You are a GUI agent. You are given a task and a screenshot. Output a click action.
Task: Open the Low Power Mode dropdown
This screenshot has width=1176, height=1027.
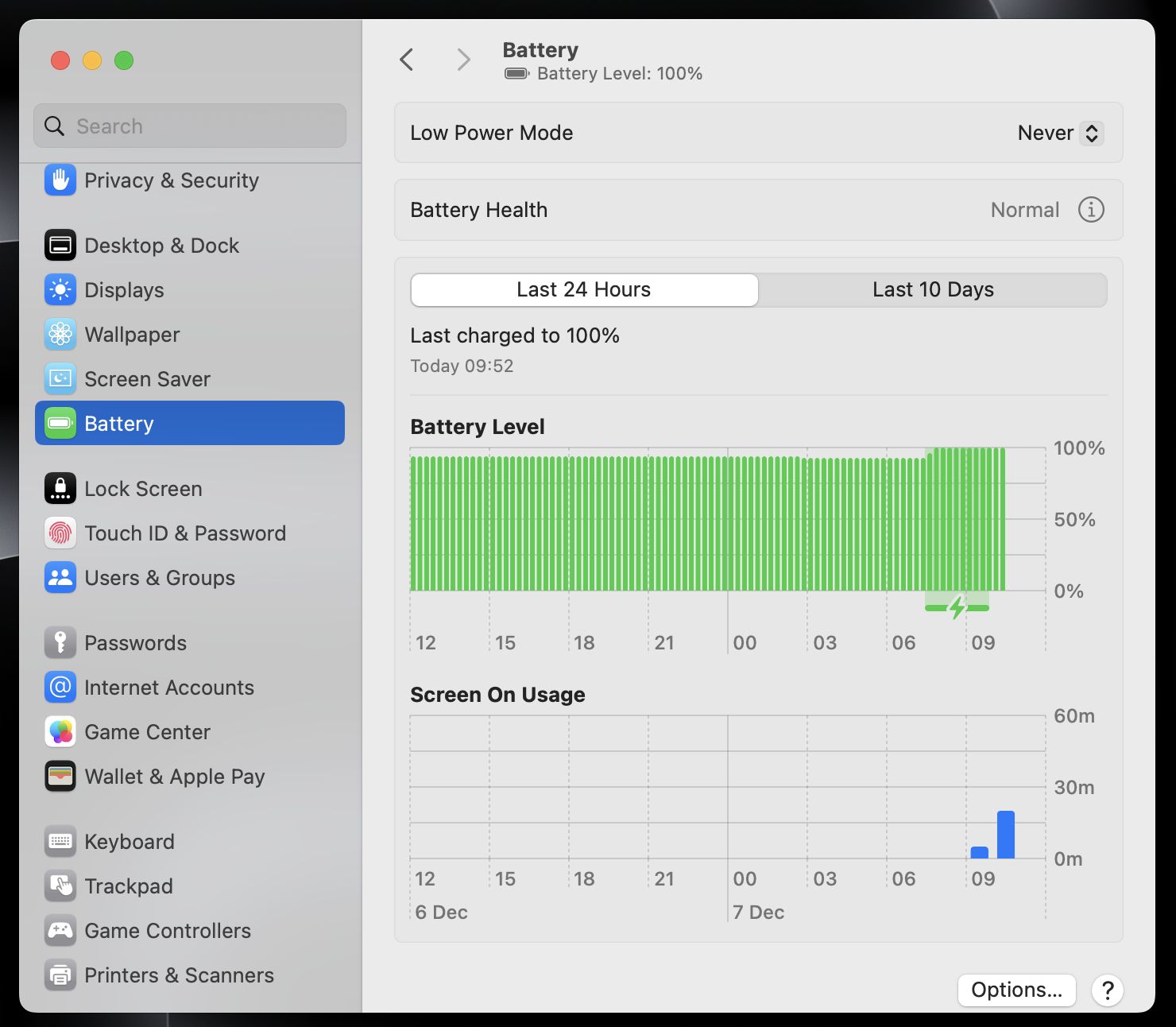click(x=1060, y=134)
